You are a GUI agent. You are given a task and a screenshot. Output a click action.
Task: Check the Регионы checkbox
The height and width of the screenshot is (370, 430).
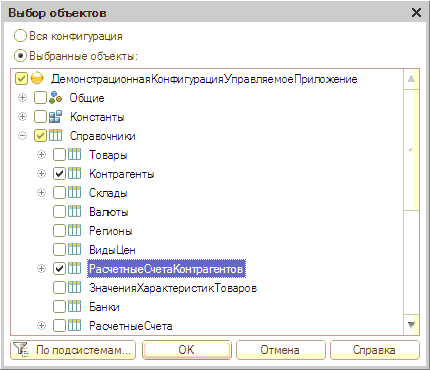tap(59, 231)
